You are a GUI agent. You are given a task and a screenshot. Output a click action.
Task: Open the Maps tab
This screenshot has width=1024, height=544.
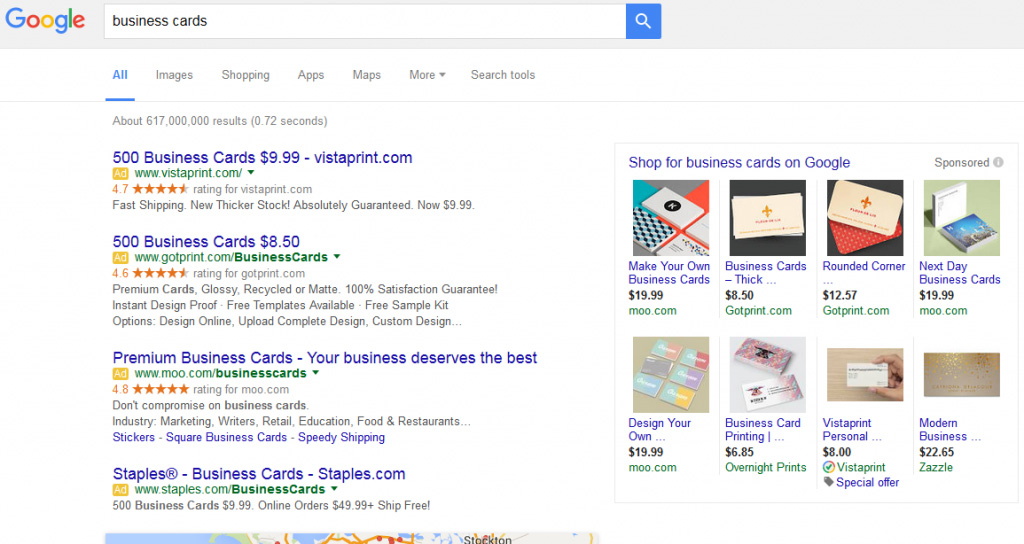(x=366, y=75)
